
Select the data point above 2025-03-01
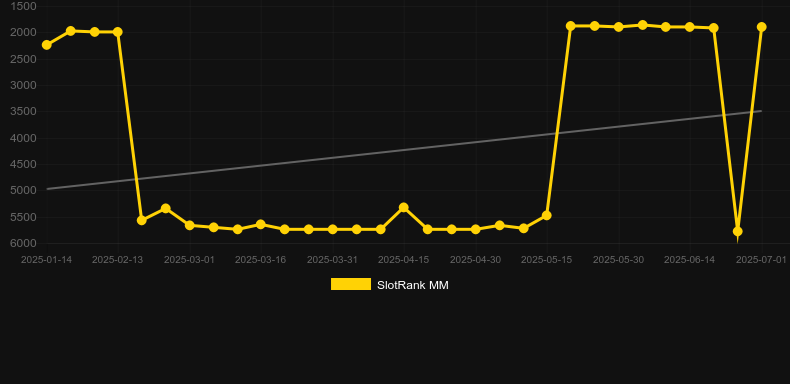[190, 225]
